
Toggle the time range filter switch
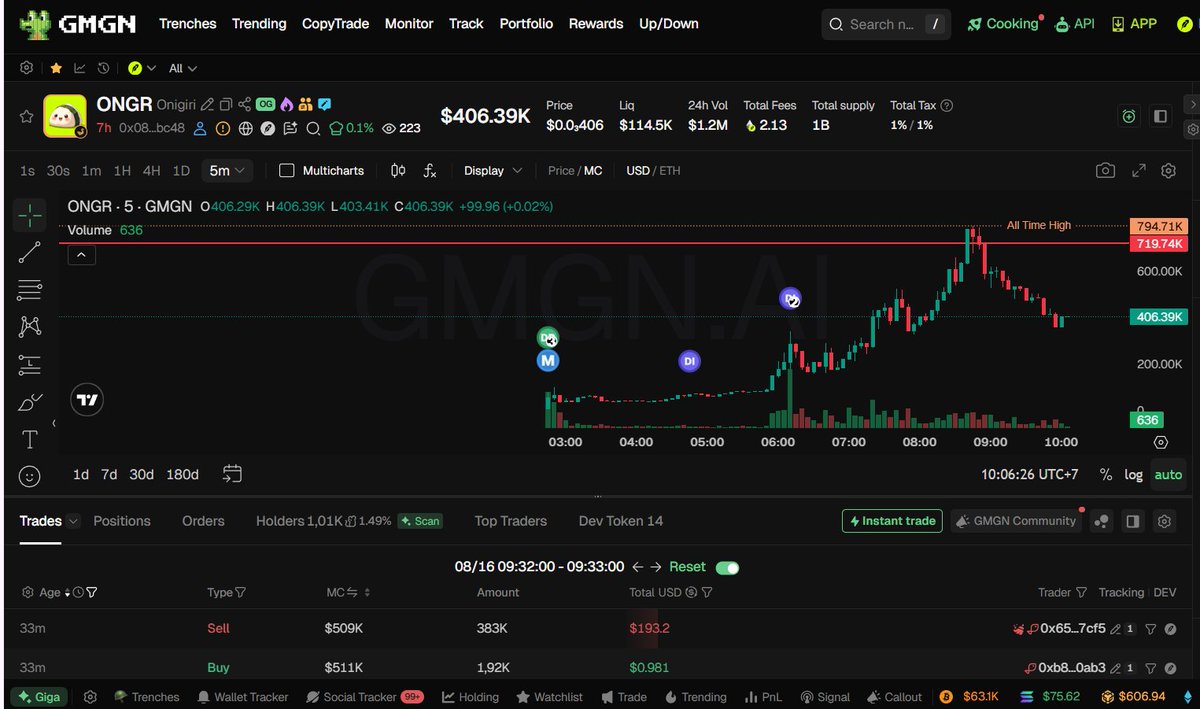(727, 567)
